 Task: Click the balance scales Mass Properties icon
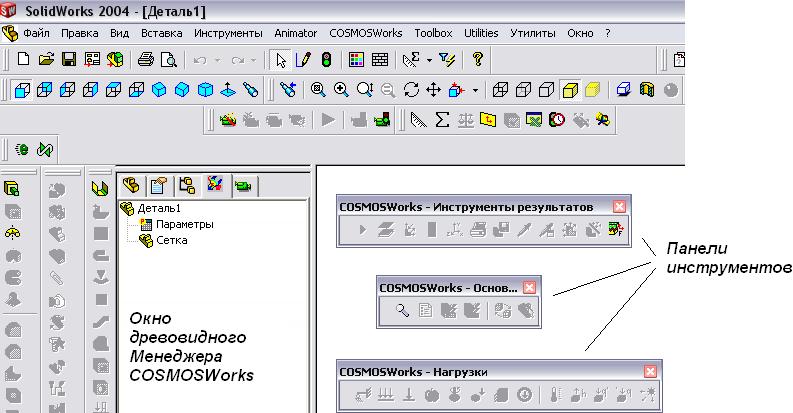(x=465, y=120)
